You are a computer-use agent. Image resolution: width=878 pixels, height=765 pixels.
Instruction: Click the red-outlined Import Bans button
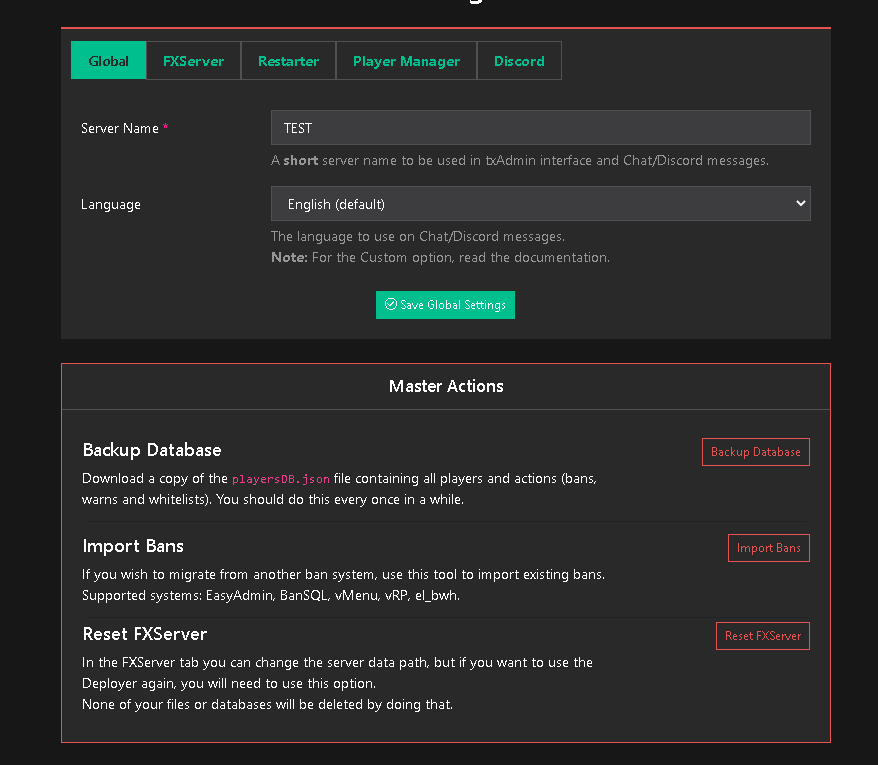(768, 548)
